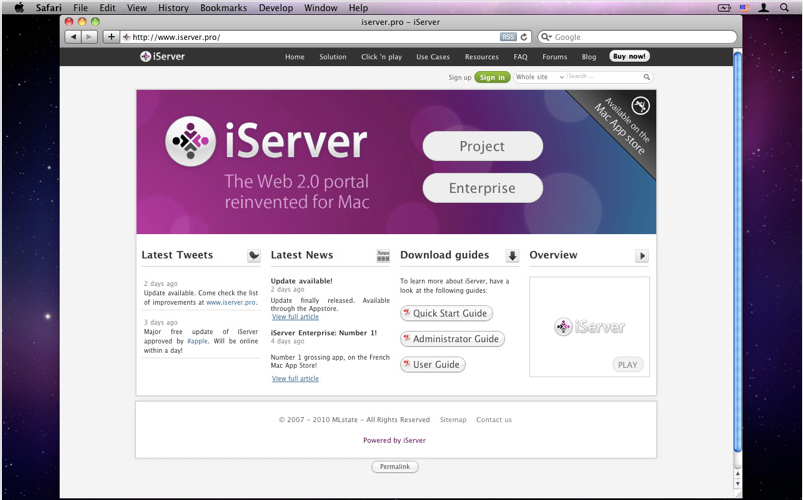Click the scrollbar down arrow
Screen dimensions: 803x500
point(737,484)
